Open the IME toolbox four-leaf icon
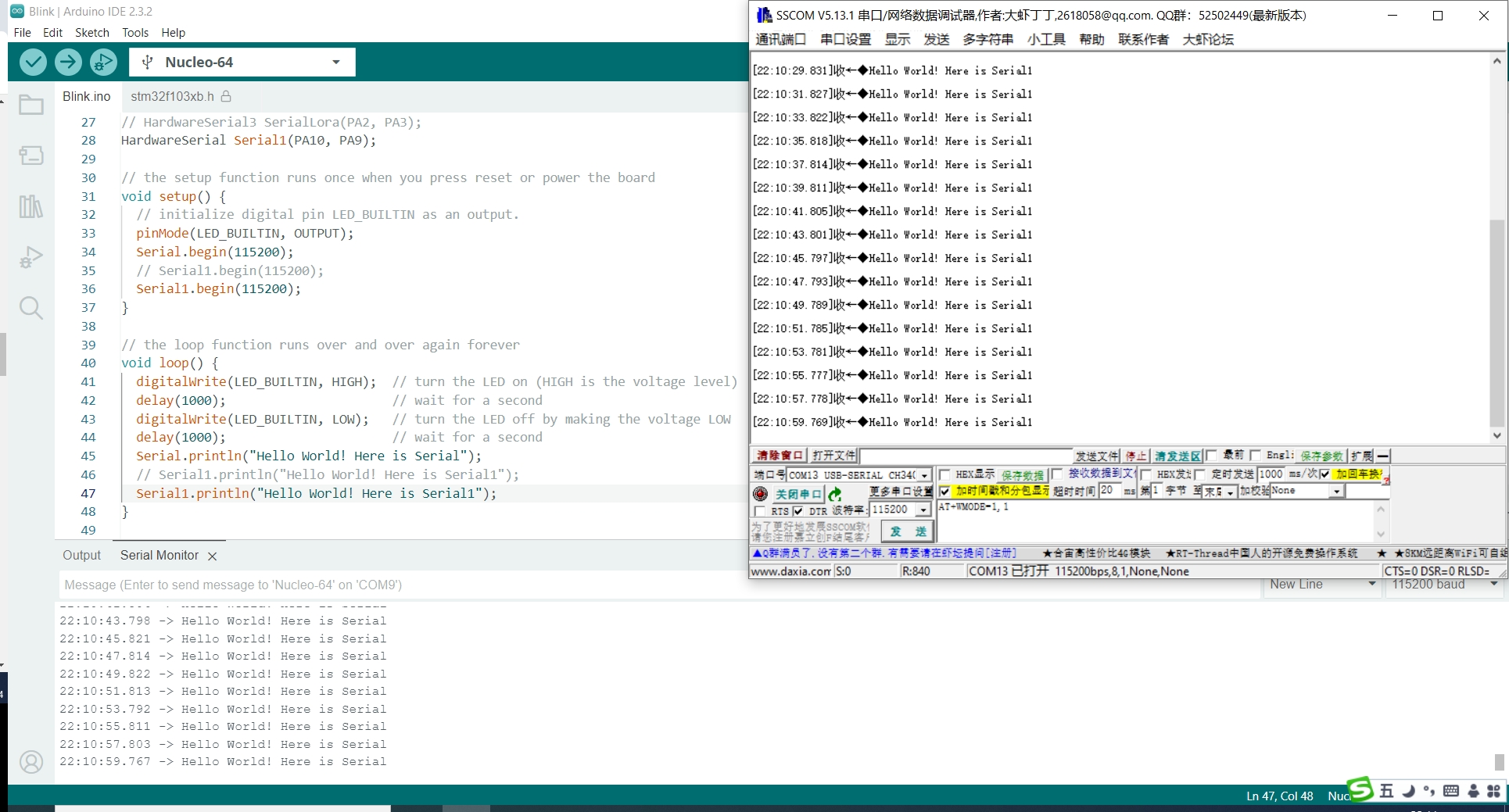The height and width of the screenshot is (812, 1509). coord(1493,791)
